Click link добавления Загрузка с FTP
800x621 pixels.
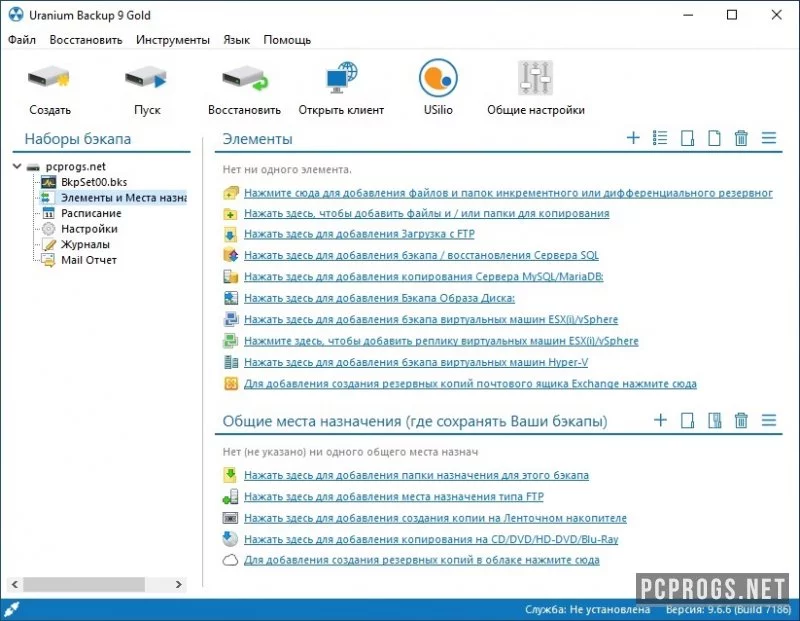(359, 234)
